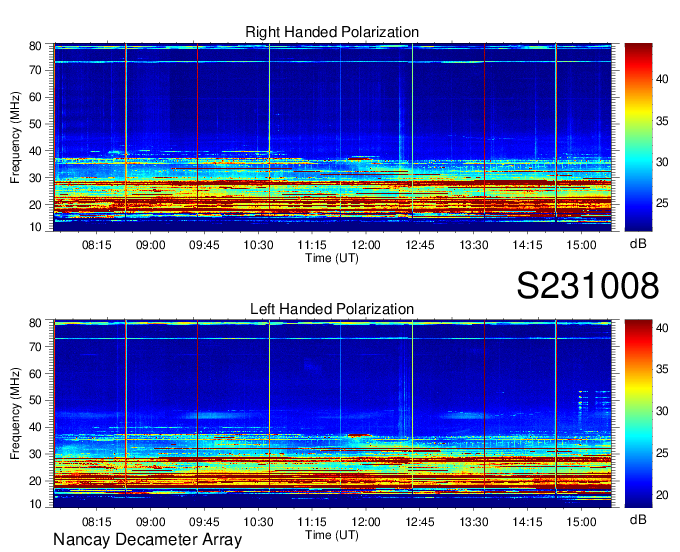This screenshot has height=552, width=680.
Task: Click "Frequency (MHz)" axis label of the Right Handed plot
Action: tap(15, 137)
